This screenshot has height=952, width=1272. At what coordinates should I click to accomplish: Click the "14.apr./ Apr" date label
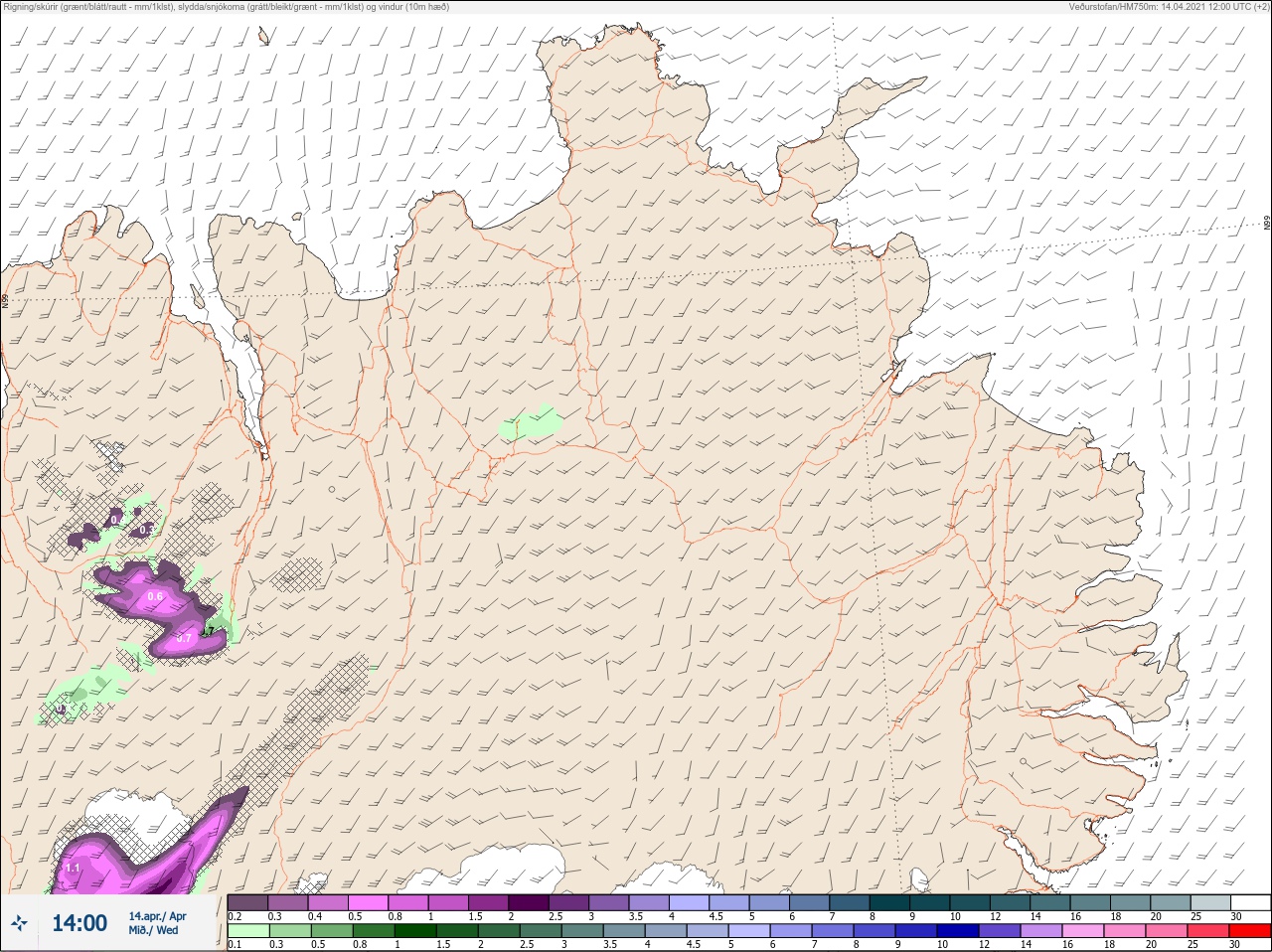[x=157, y=916]
